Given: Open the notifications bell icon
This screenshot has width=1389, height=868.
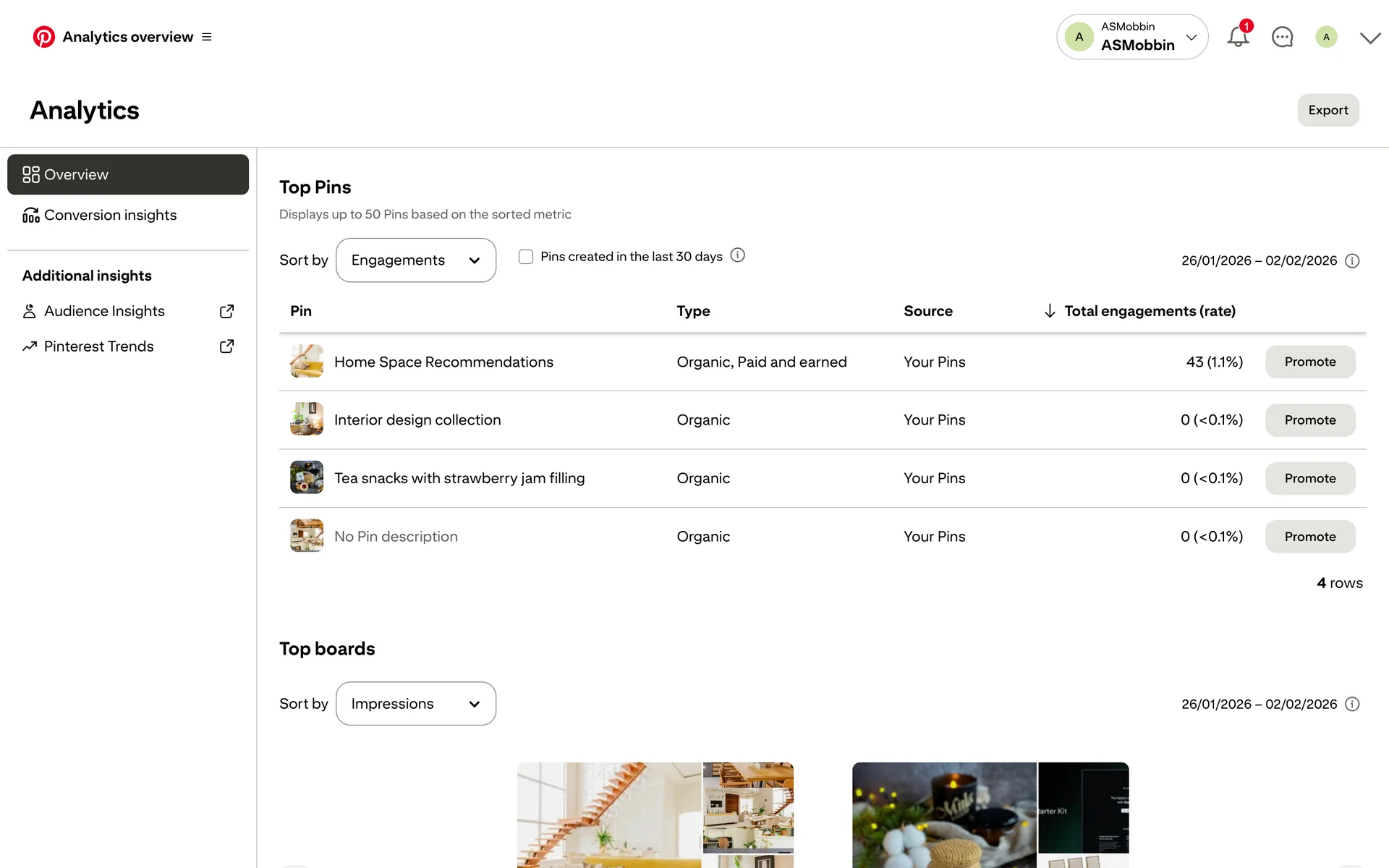Looking at the screenshot, I should click(1238, 37).
